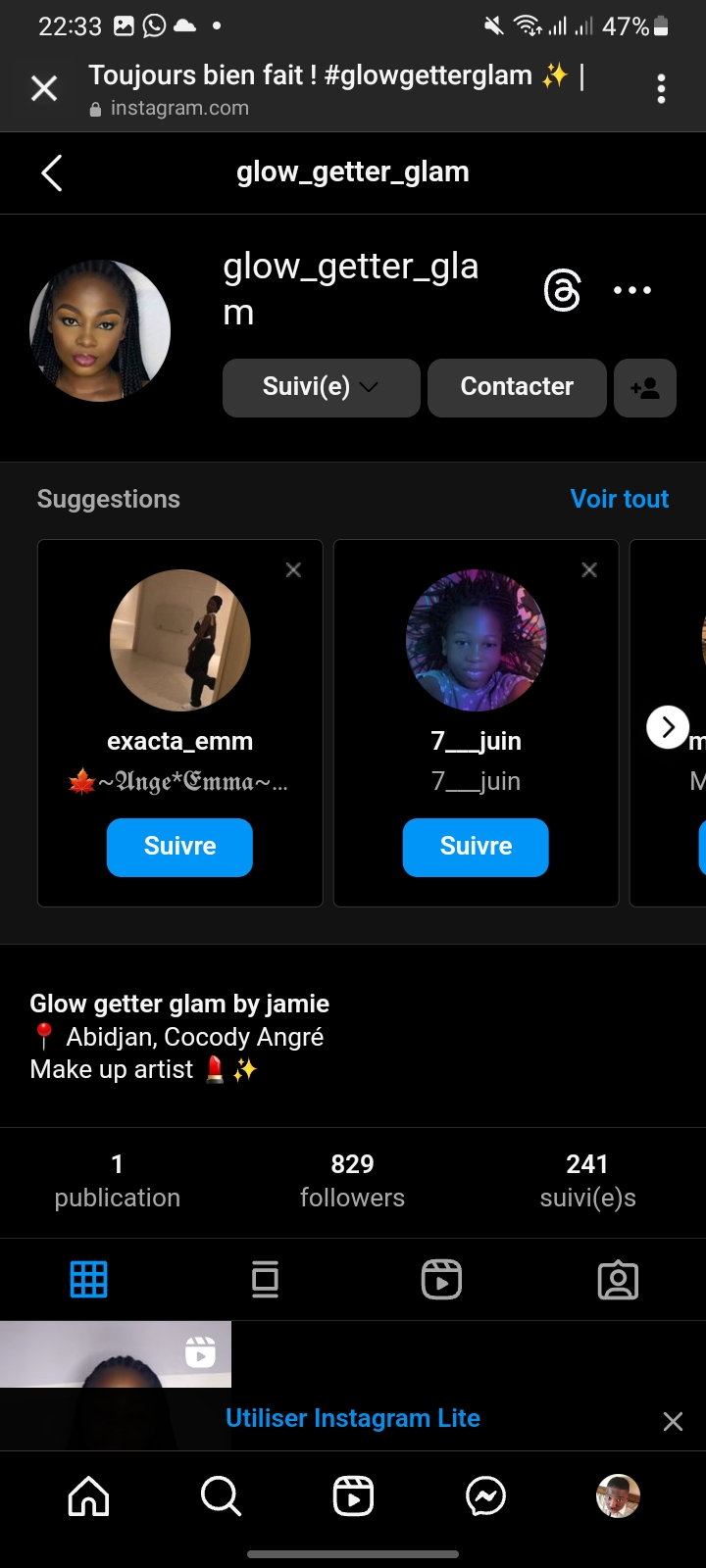Open profile options three-dot menu
Viewport: 706px width, 1568px height.
click(632, 290)
